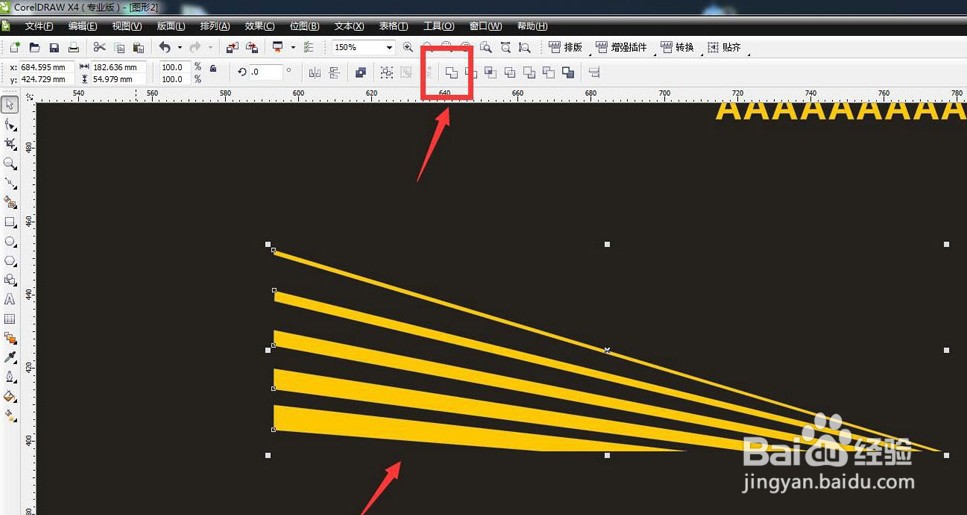This screenshot has width=967, height=515.
Task: Click the x position field 684.595 mm
Action: pos(47,67)
